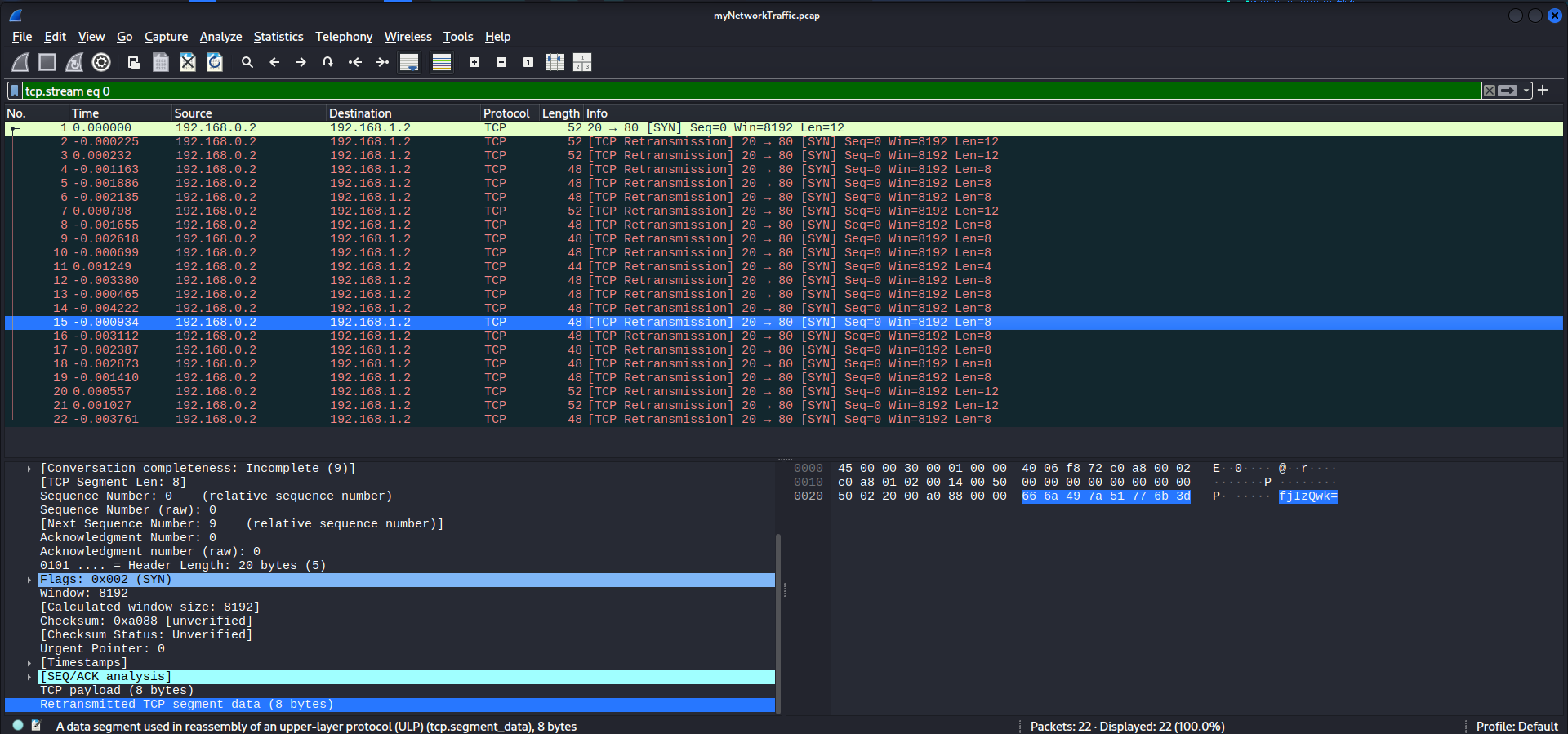Jump to the first packet
The image size is (1568, 734).
click(x=355, y=62)
